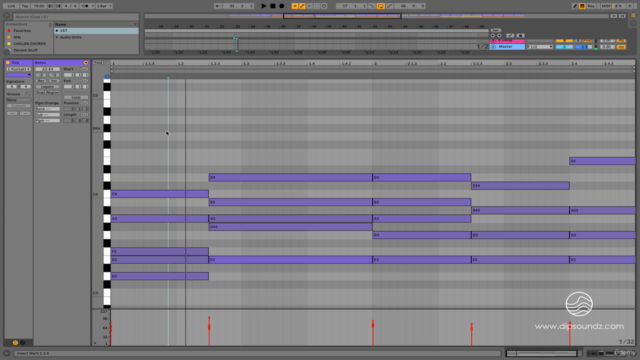The image size is (640, 360).
Task: Click the Arrangement Record button
Action: (282, 6)
